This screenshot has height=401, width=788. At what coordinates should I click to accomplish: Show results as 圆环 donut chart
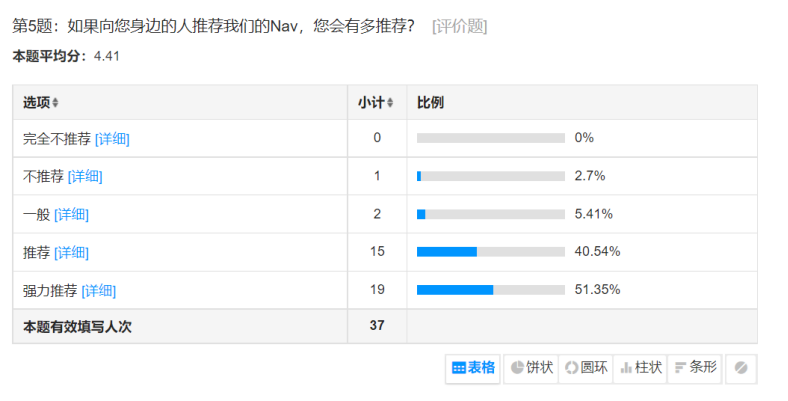(x=586, y=367)
